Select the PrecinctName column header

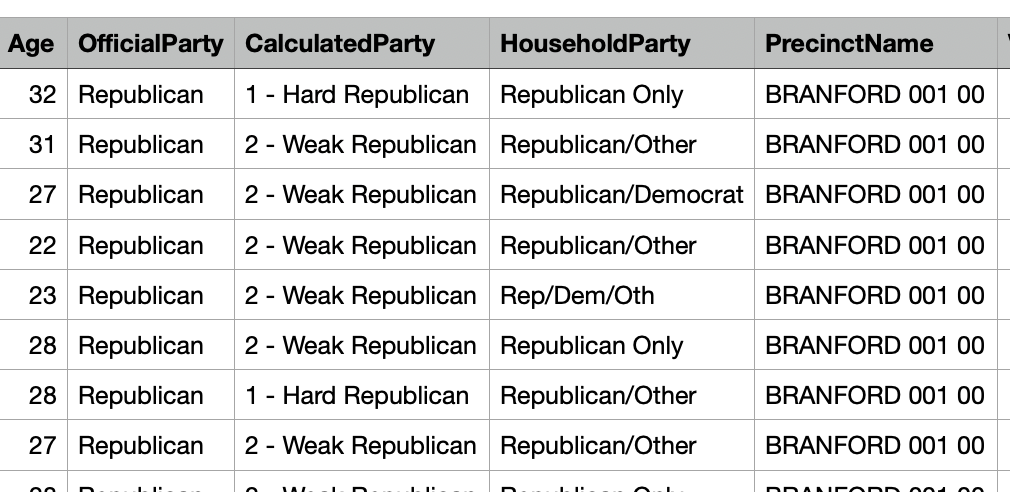[849, 44]
